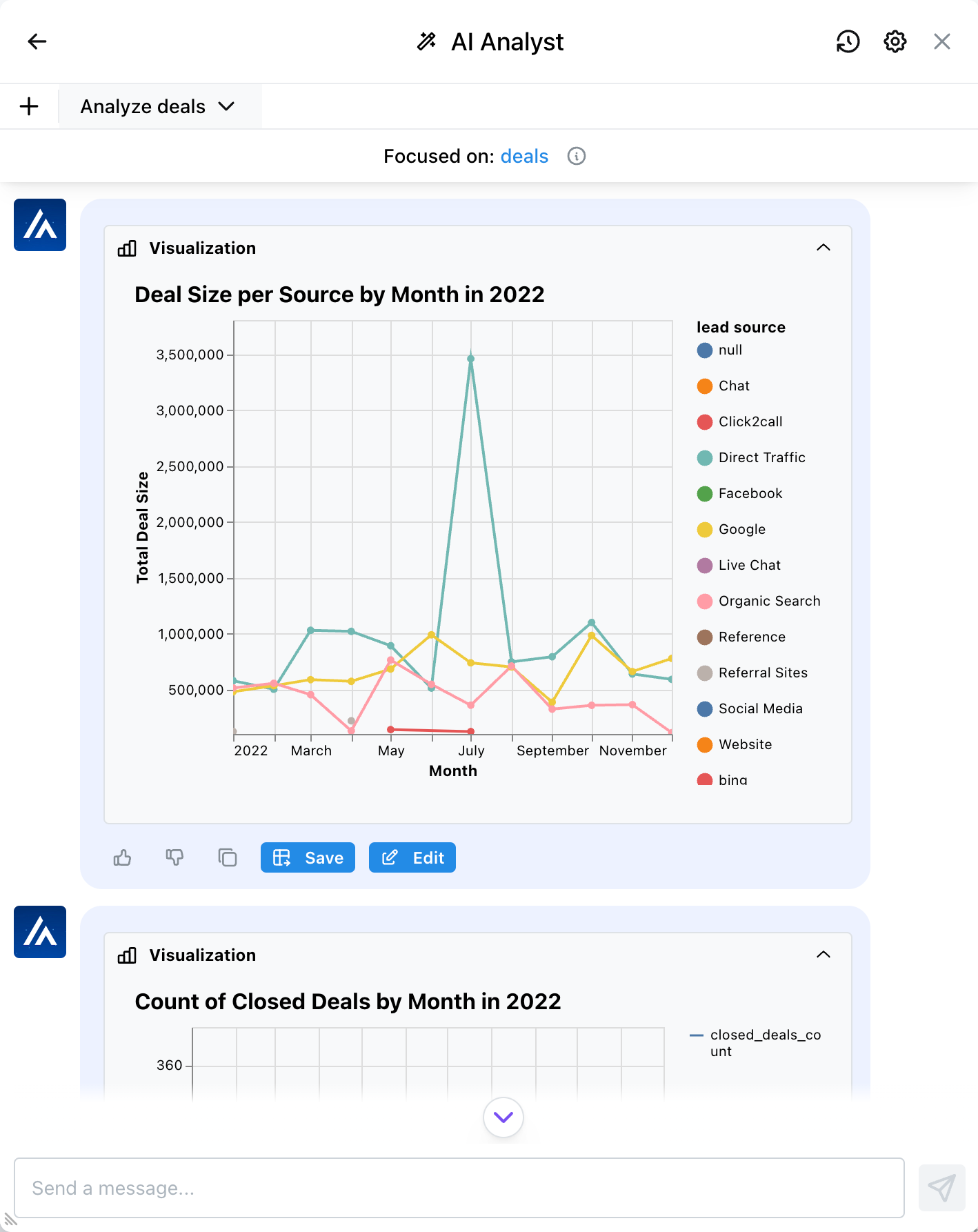978x1232 pixels.
Task: Click the info icon beside deals
Action: [x=576, y=157]
